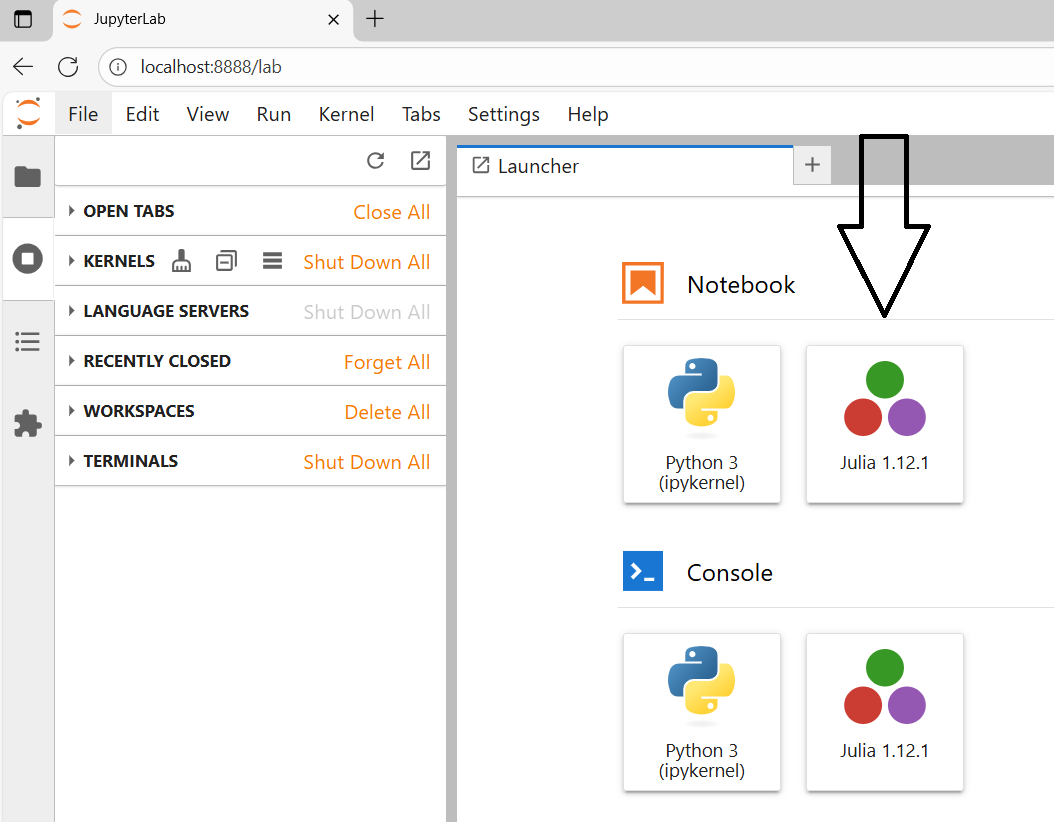Viewport: 1054px width, 822px height.
Task: Expand the Workspaces section
Action: point(138,411)
